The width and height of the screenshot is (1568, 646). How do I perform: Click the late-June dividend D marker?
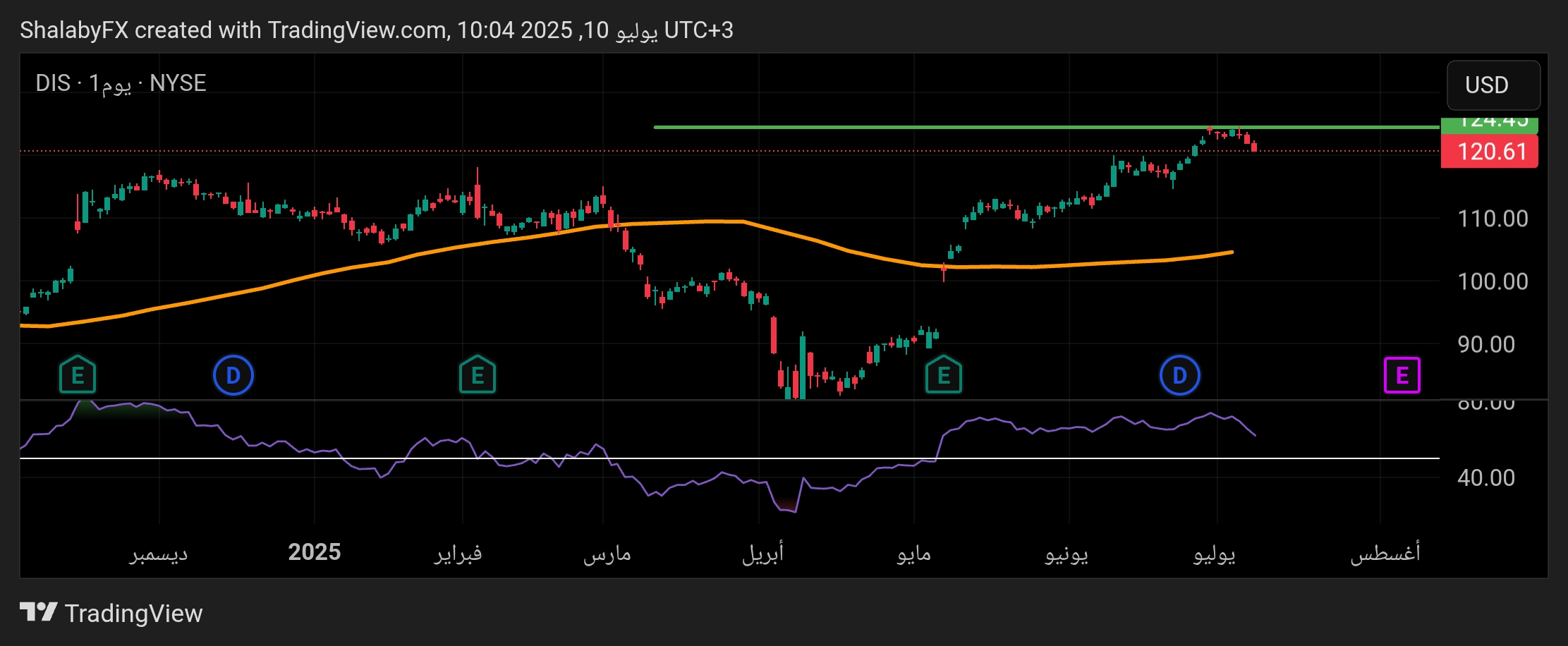tap(1180, 375)
